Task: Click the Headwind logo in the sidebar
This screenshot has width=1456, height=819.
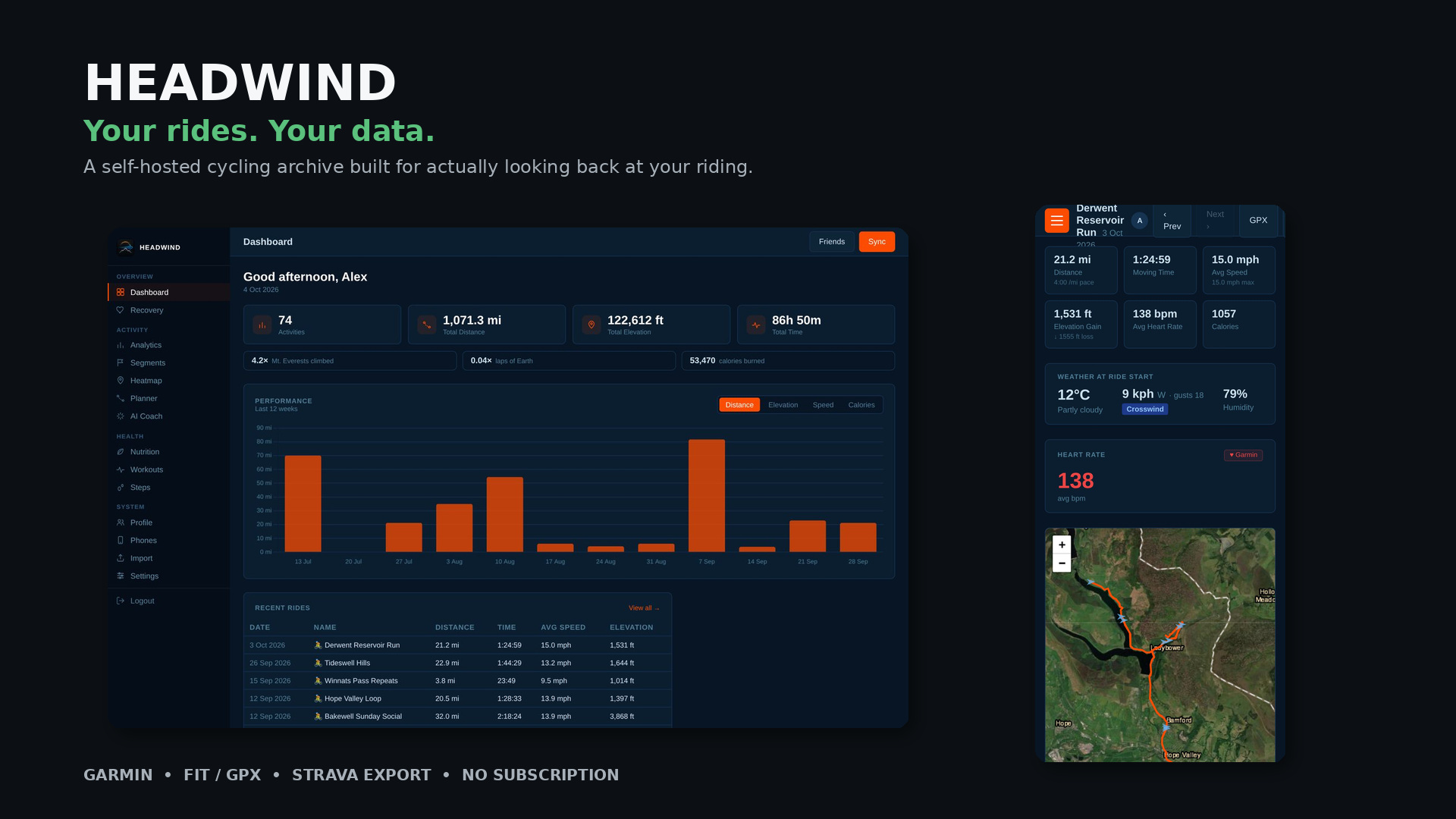Action: pos(126,247)
